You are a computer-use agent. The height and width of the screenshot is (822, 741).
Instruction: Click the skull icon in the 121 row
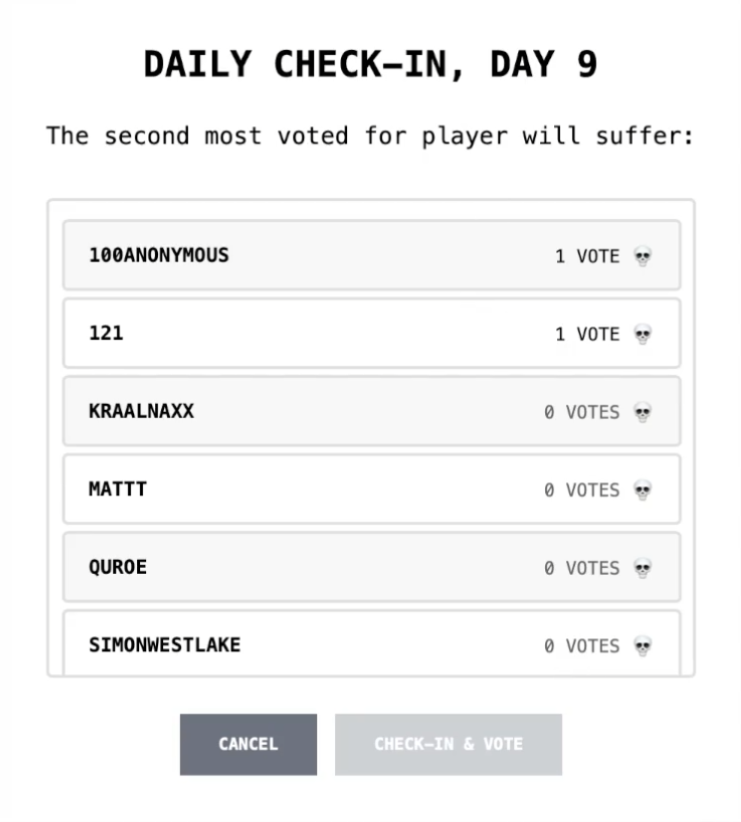pos(643,334)
